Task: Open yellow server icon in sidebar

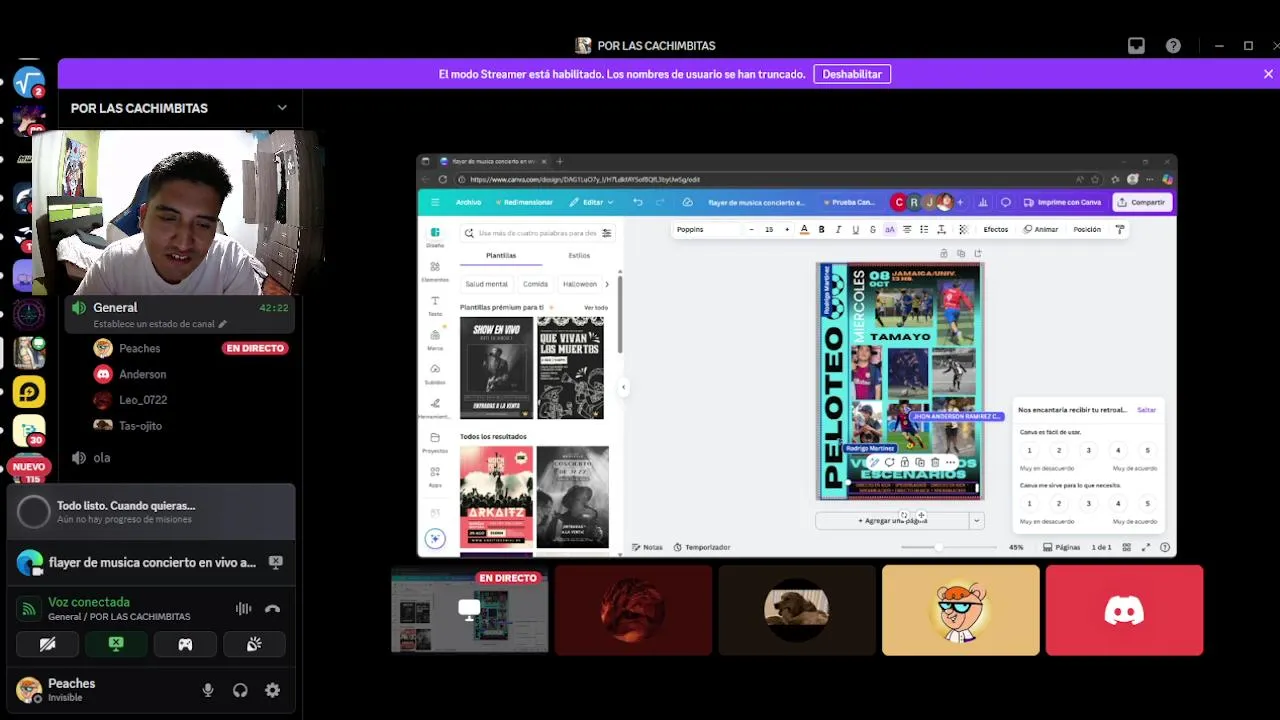Action: click(x=29, y=393)
